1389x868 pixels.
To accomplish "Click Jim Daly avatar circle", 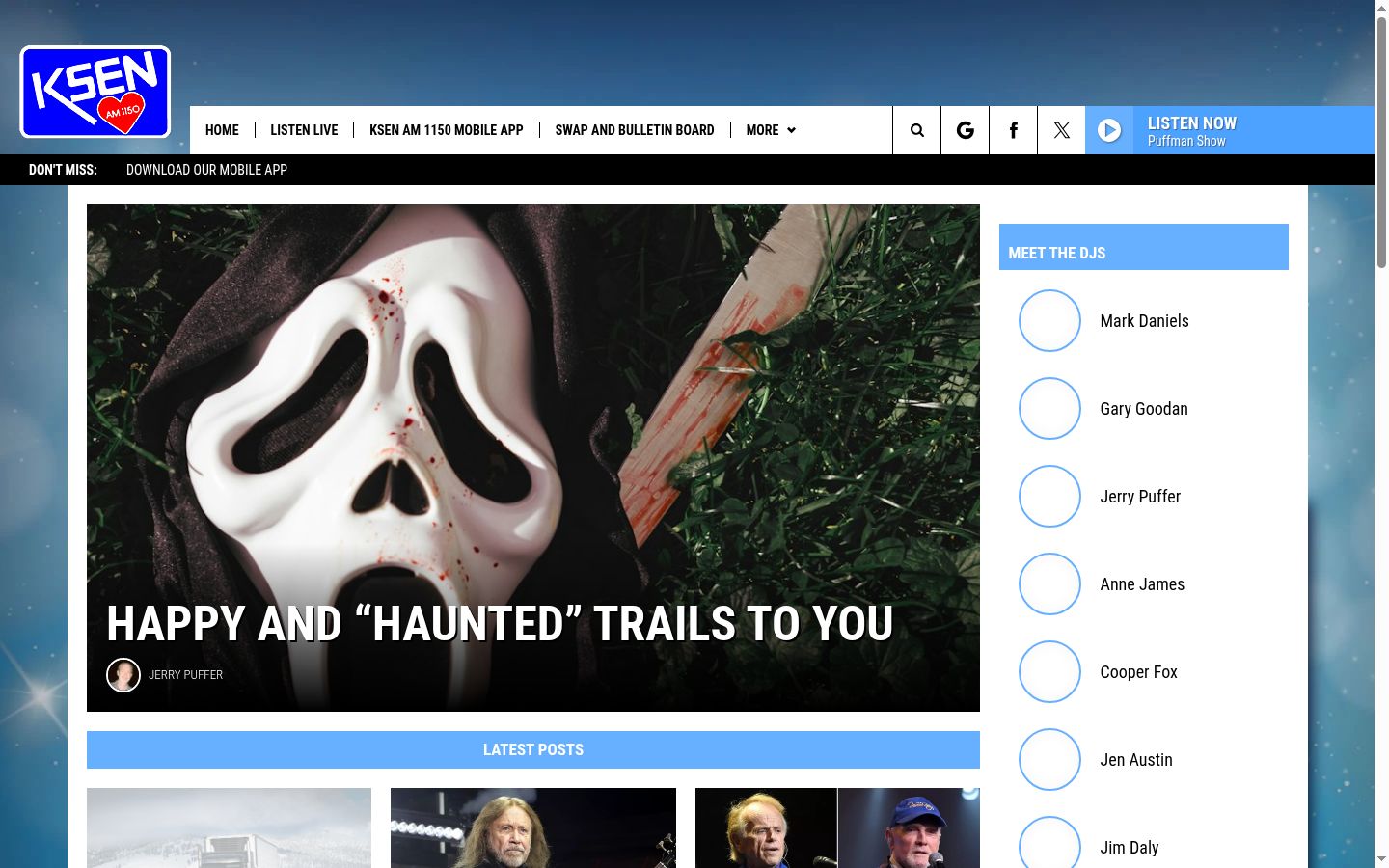I will [x=1049, y=843].
